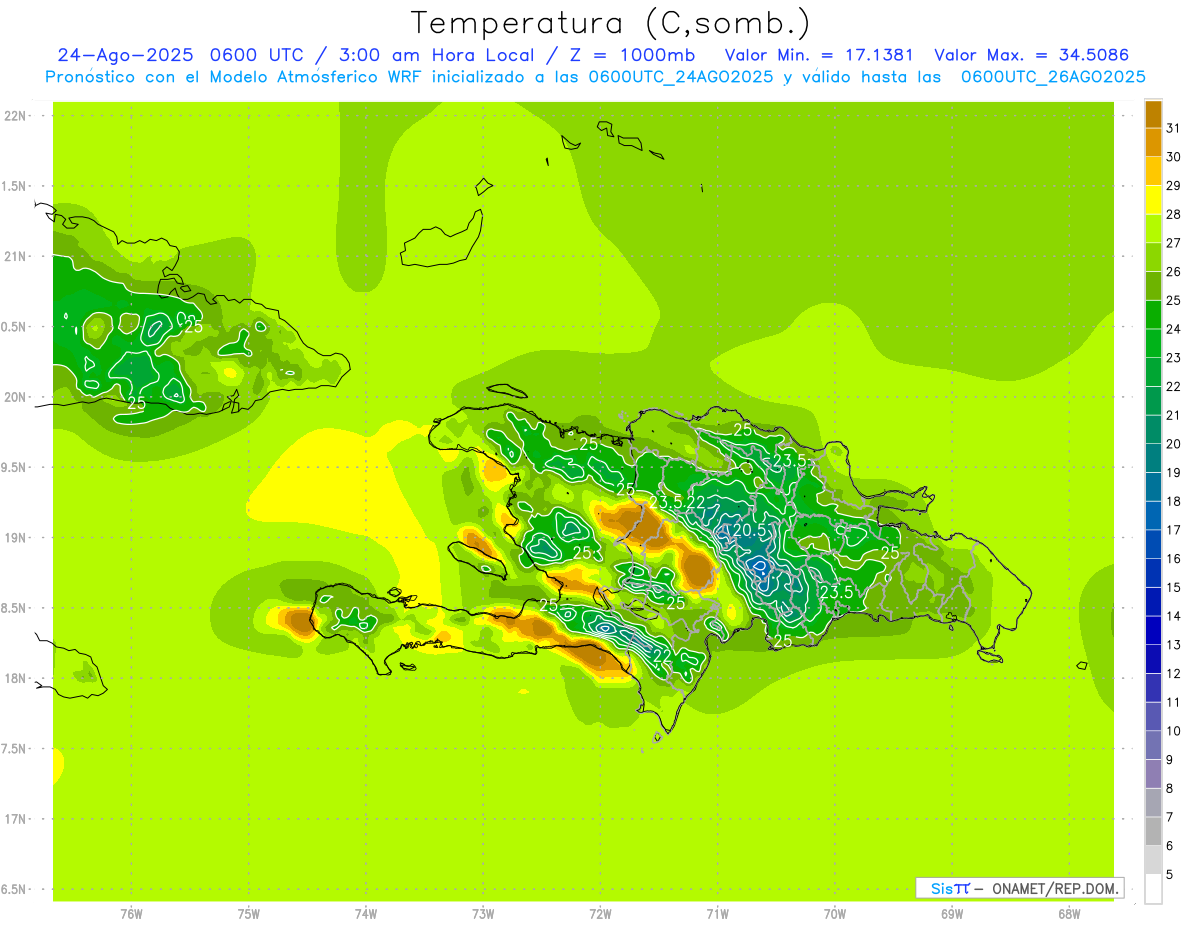Click the color scale label 15
1200x927 pixels.
point(1173,587)
